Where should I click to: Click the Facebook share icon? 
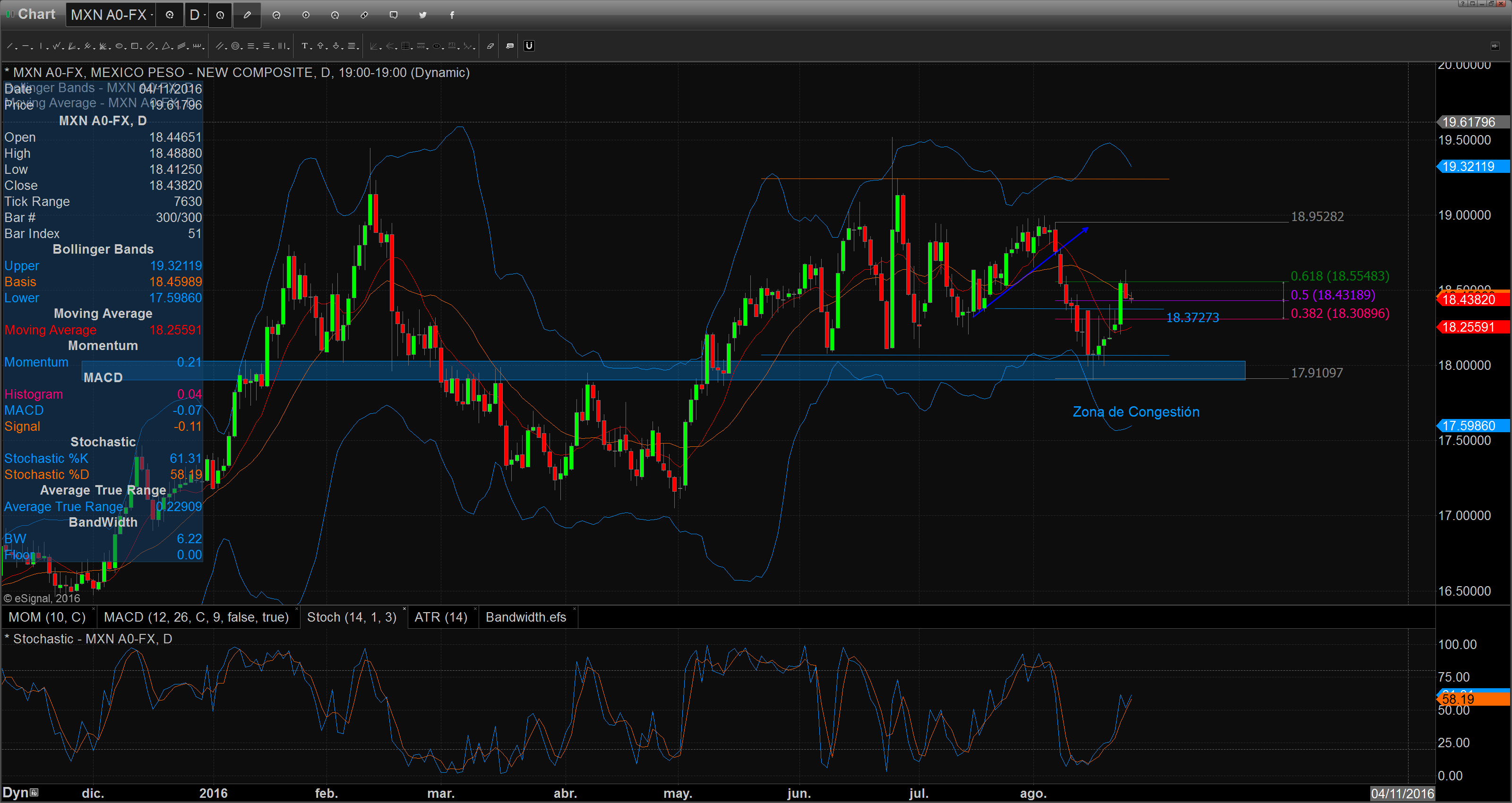pos(452,15)
